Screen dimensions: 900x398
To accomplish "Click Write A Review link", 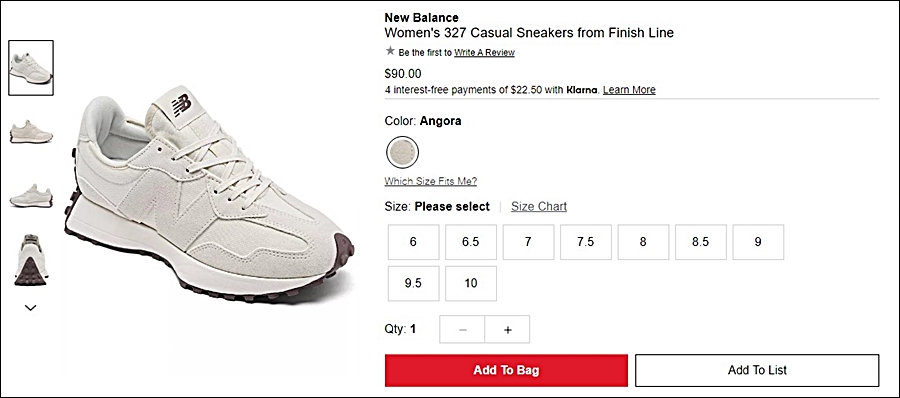I will coord(484,52).
